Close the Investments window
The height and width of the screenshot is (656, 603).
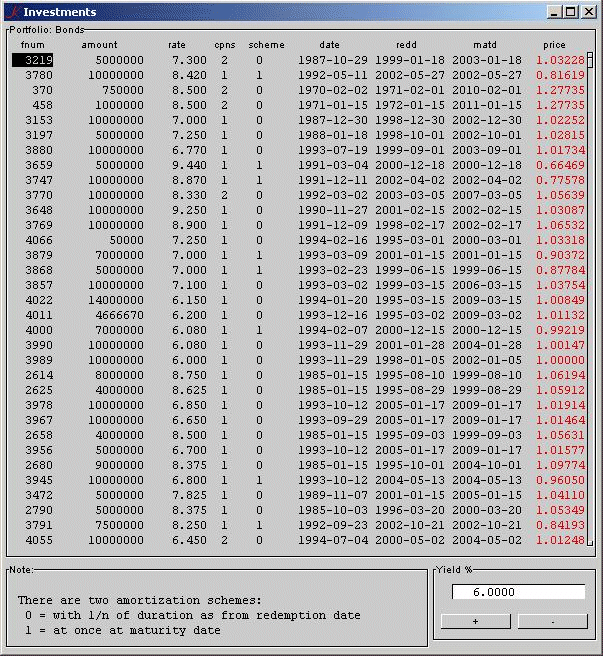[x=588, y=12]
